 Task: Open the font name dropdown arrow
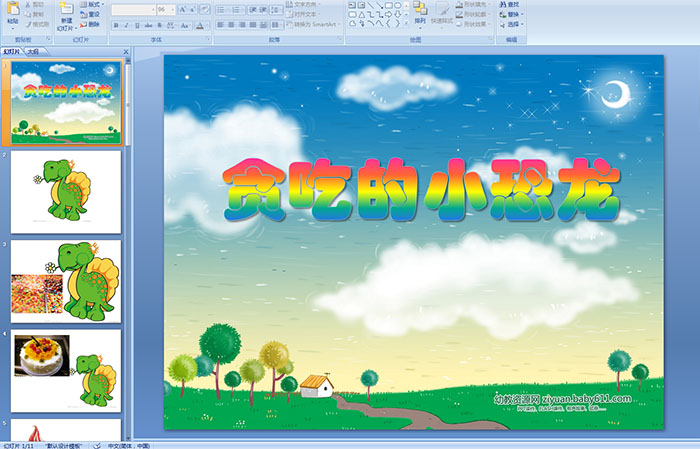coord(154,9)
